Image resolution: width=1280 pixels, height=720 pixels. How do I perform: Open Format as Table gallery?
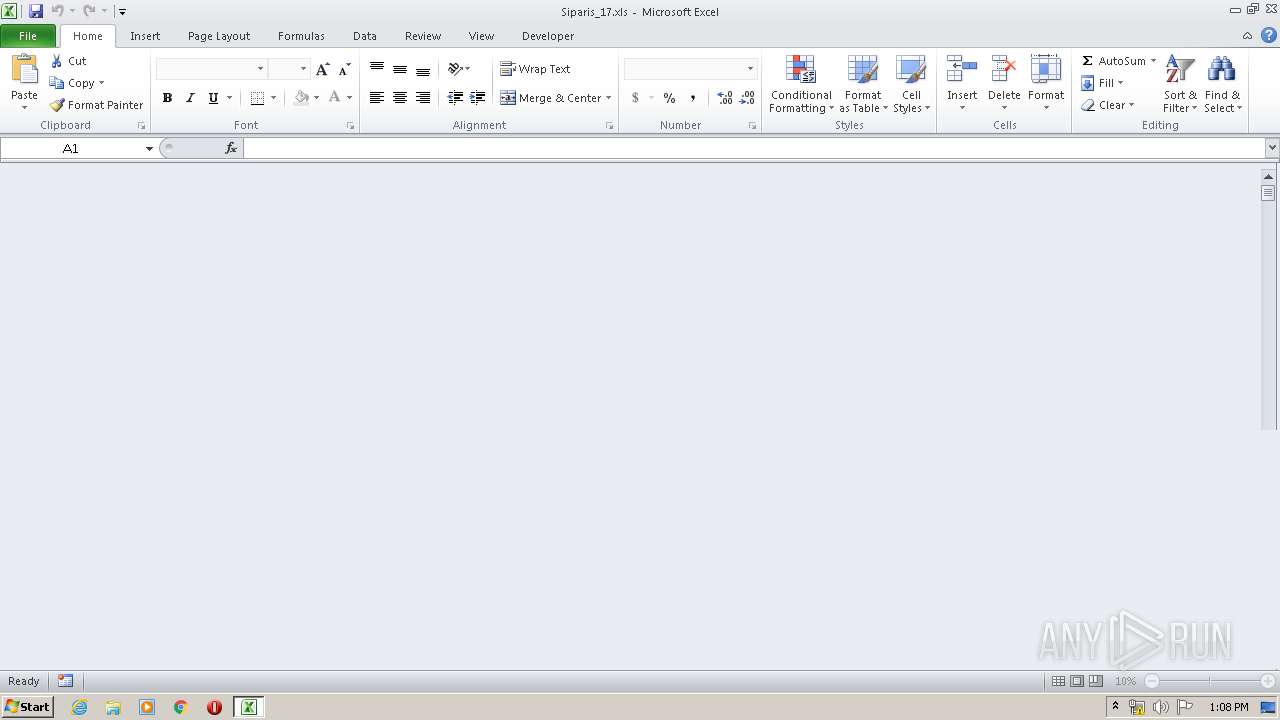[x=863, y=84]
